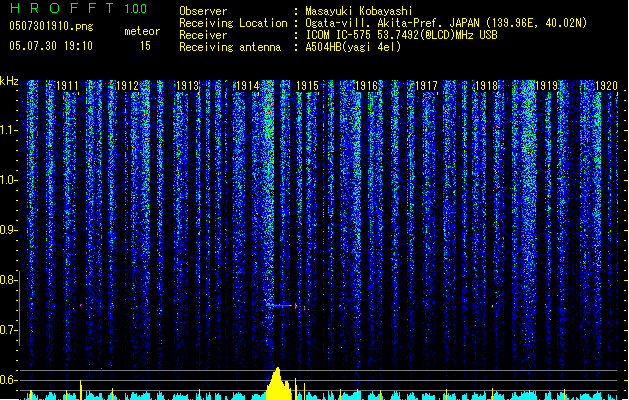Click the 1913 time marker

[x=187, y=85]
